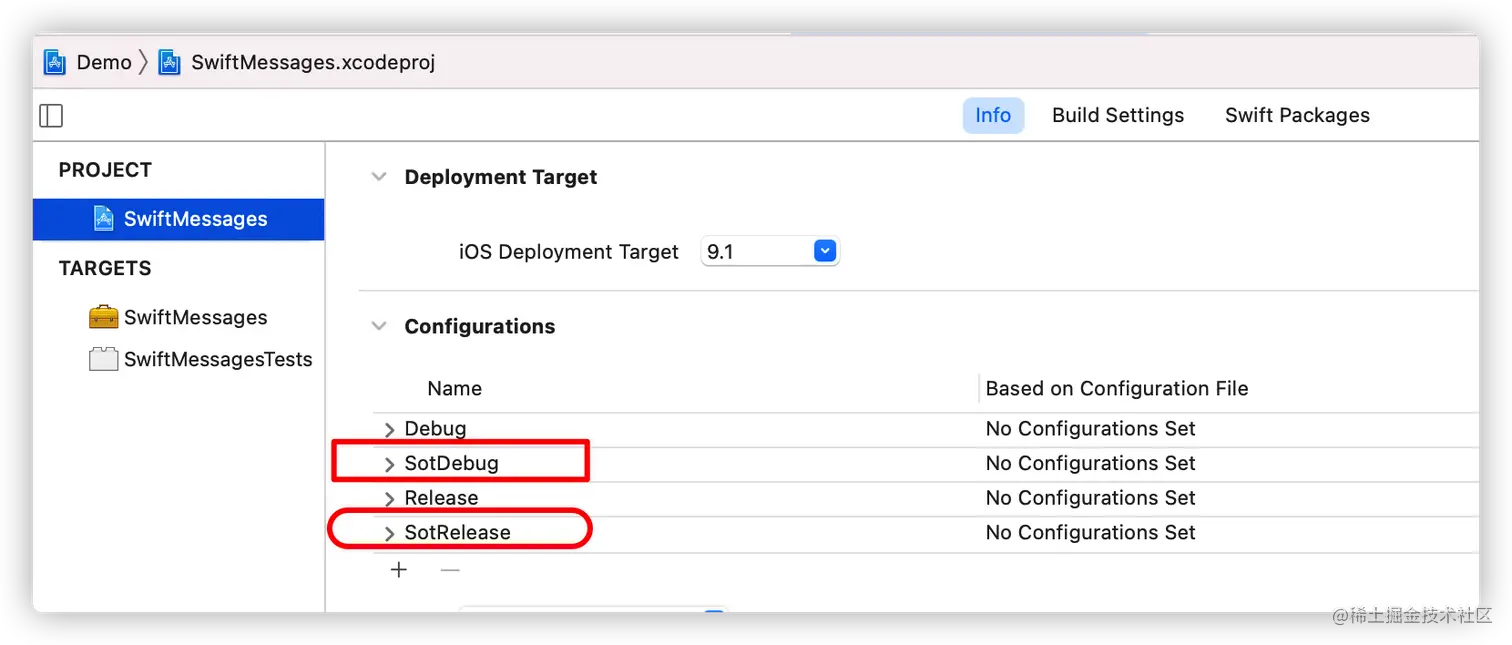Select the Release configuration name

pos(441,498)
